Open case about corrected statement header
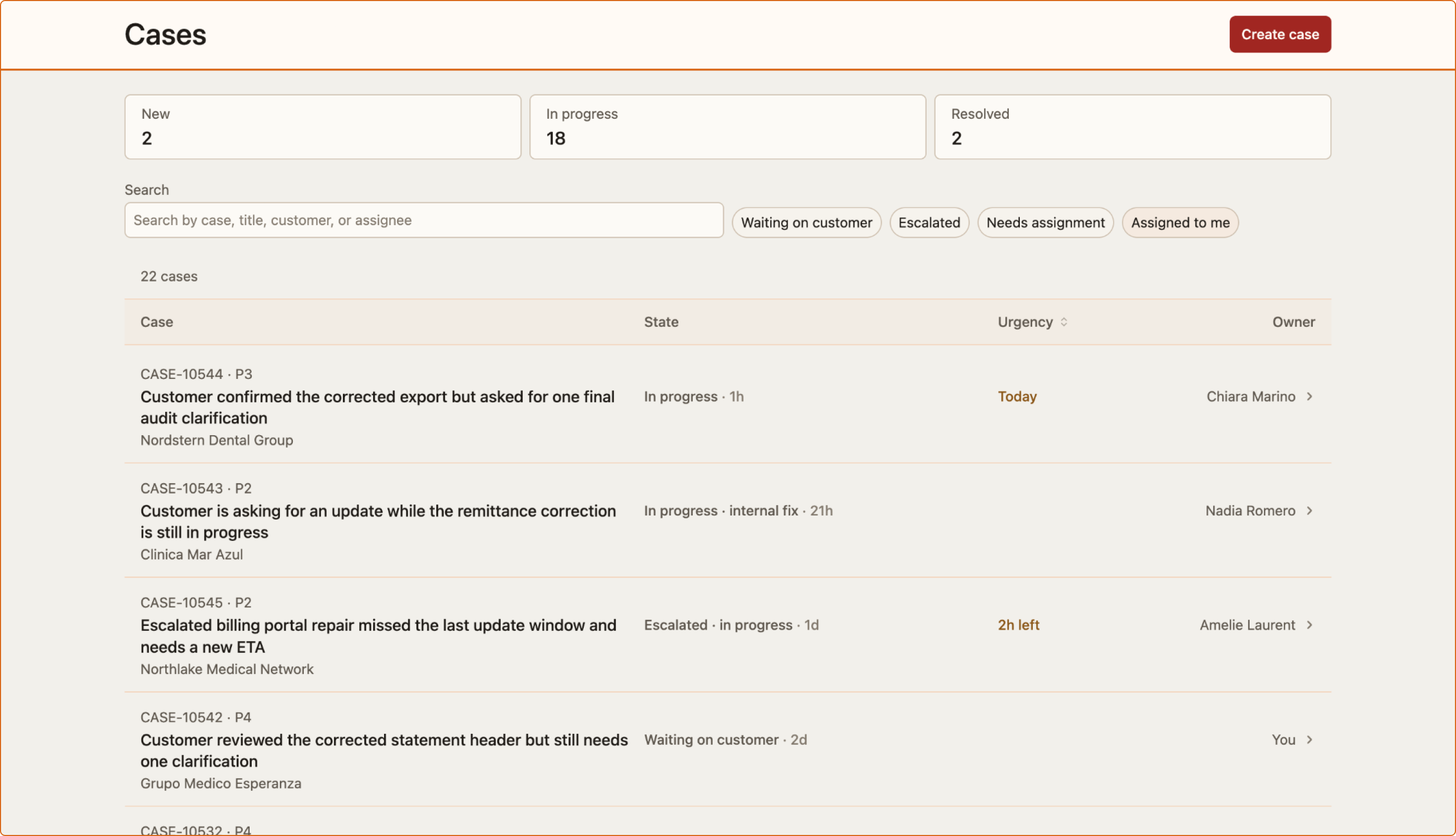This screenshot has height=836, width=1456. tap(384, 751)
